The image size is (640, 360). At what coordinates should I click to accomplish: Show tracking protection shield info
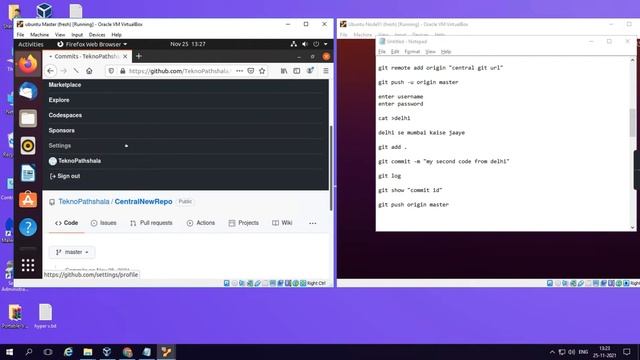click(111, 71)
